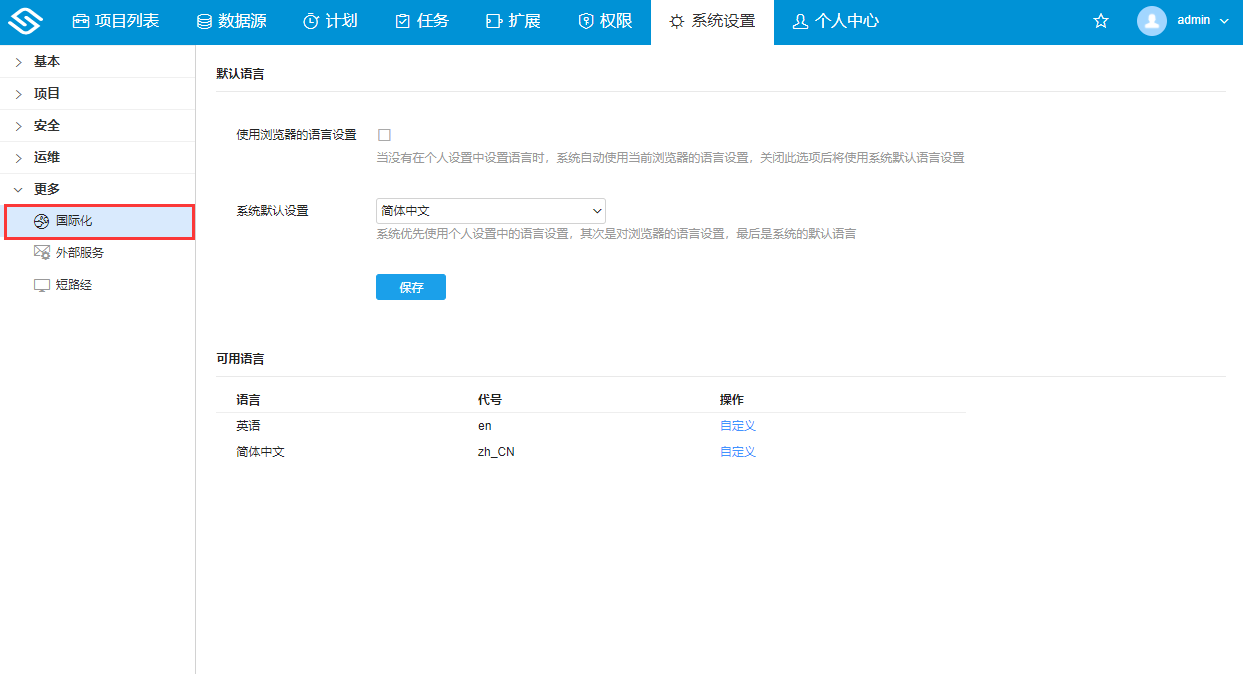Open the 个人中心 menu item
The image size is (1243, 674).
pos(836,20)
